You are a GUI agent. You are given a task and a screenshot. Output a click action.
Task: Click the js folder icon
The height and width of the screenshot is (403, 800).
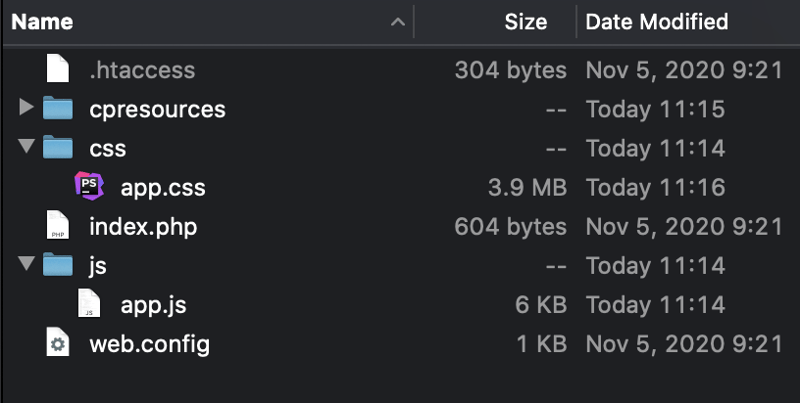(59, 266)
